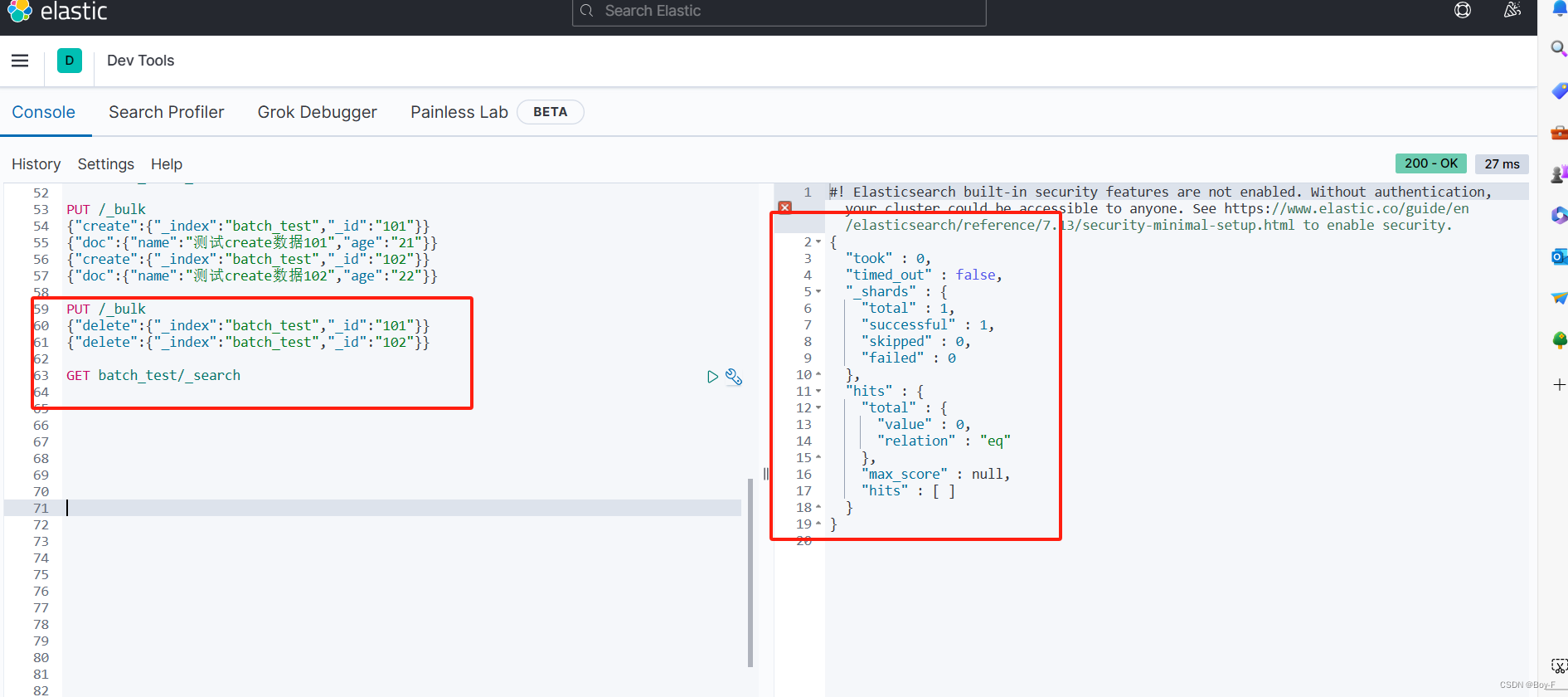The image size is (1568, 697).
Task: Click the "timed_out" : false response line
Action: point(924,275)
